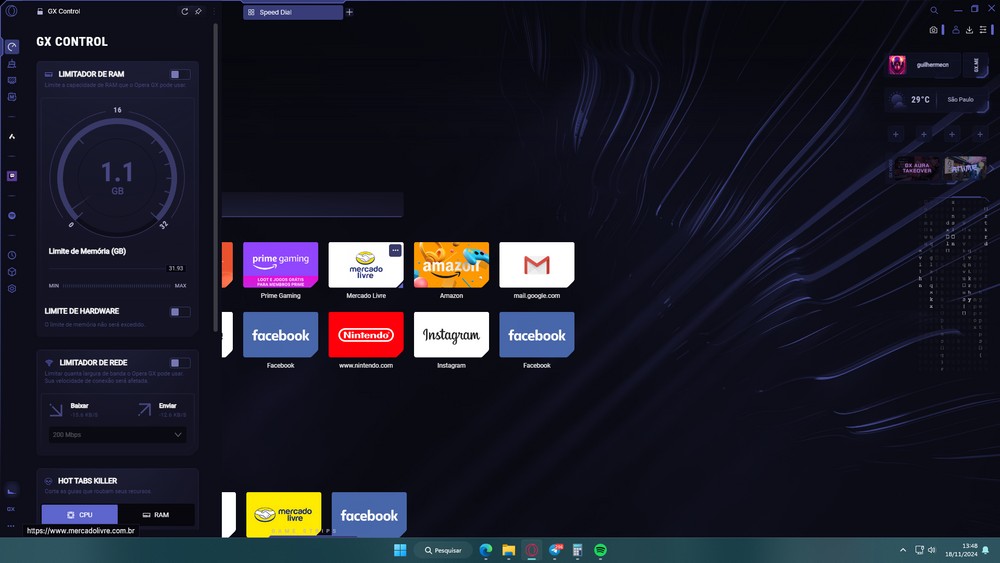
Task: Open the downloads icon in the toolbar
Action: [x=969, y=30]
